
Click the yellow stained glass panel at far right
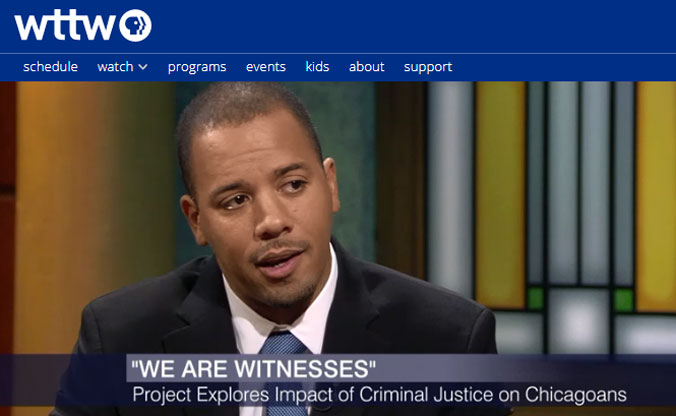[x=656, y=196]
